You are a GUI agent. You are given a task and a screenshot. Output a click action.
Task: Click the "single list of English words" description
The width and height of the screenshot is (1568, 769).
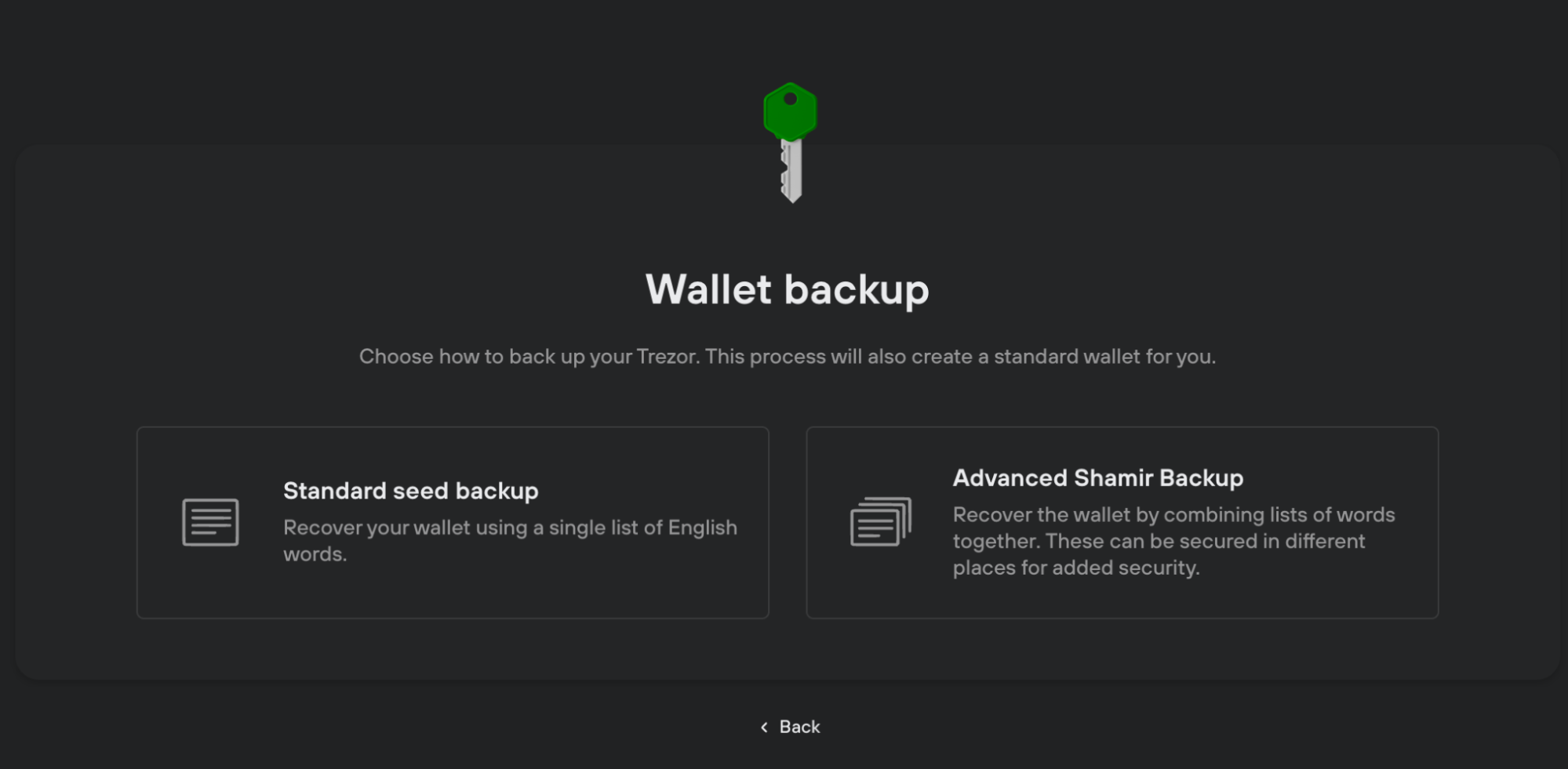510,540
